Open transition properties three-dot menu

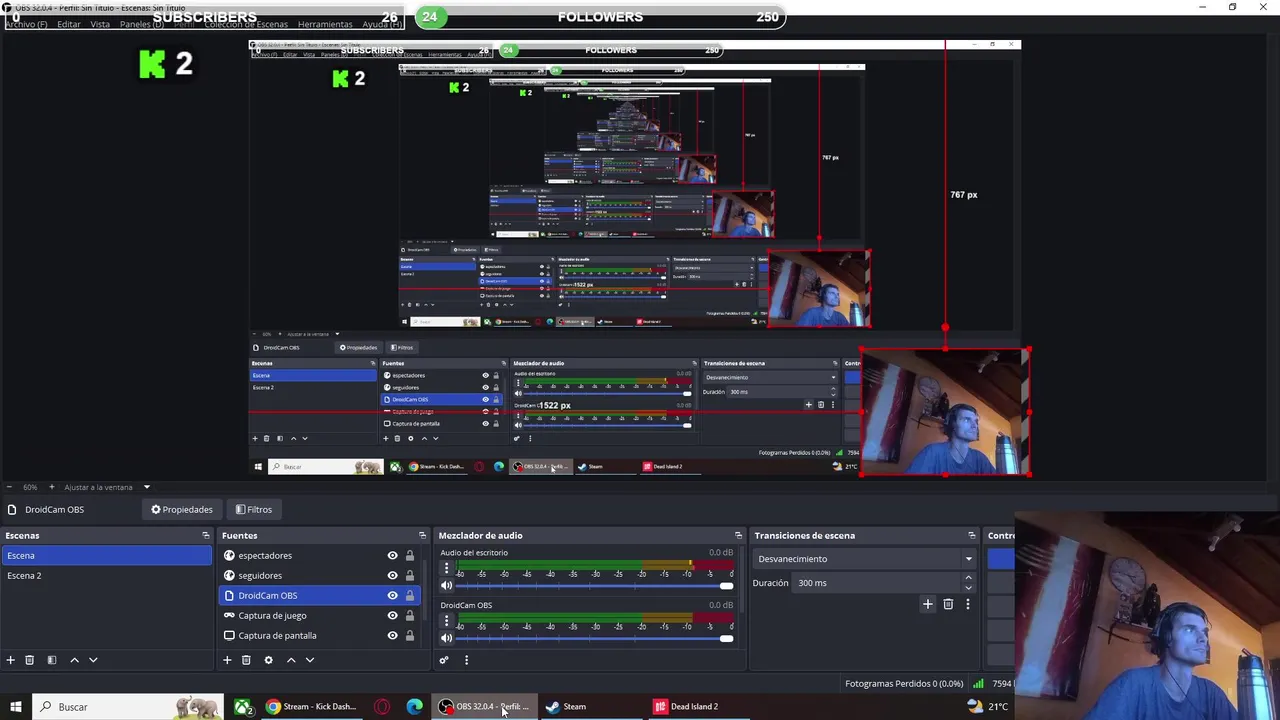coord(967,604)
